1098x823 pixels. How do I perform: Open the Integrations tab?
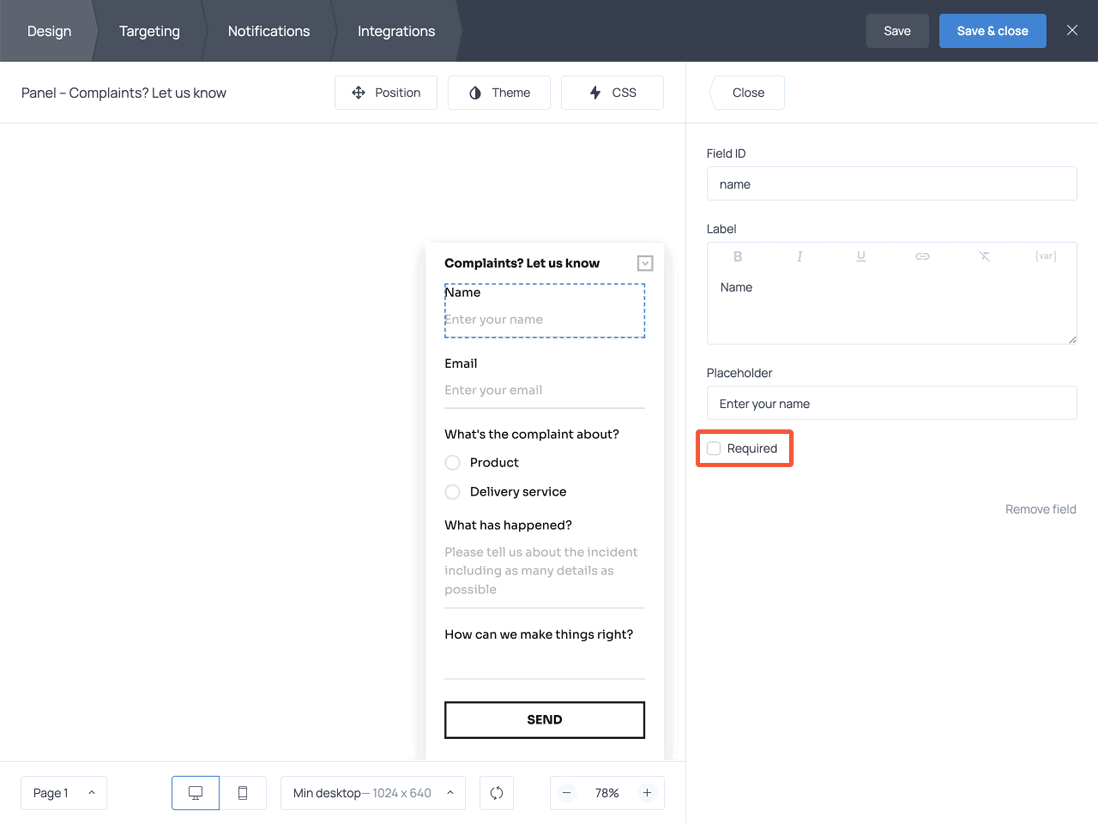396,30
